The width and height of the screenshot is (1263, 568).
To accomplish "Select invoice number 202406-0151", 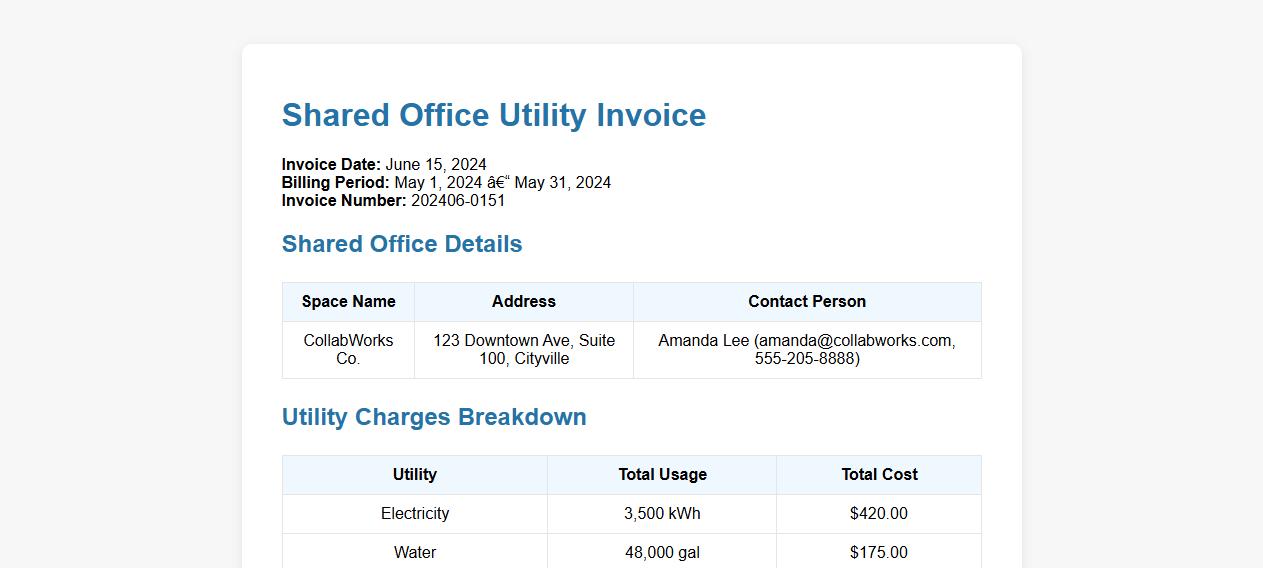I will point(458,200).
